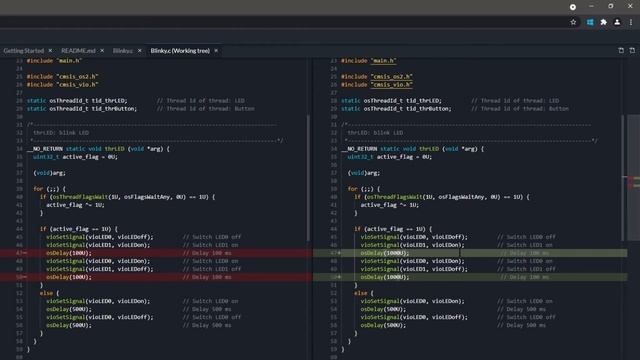Click __NO_RETURN thrLED function line in left pane
Image resolution: width=640 pixels, height=360 pixels.
point(98,149)
